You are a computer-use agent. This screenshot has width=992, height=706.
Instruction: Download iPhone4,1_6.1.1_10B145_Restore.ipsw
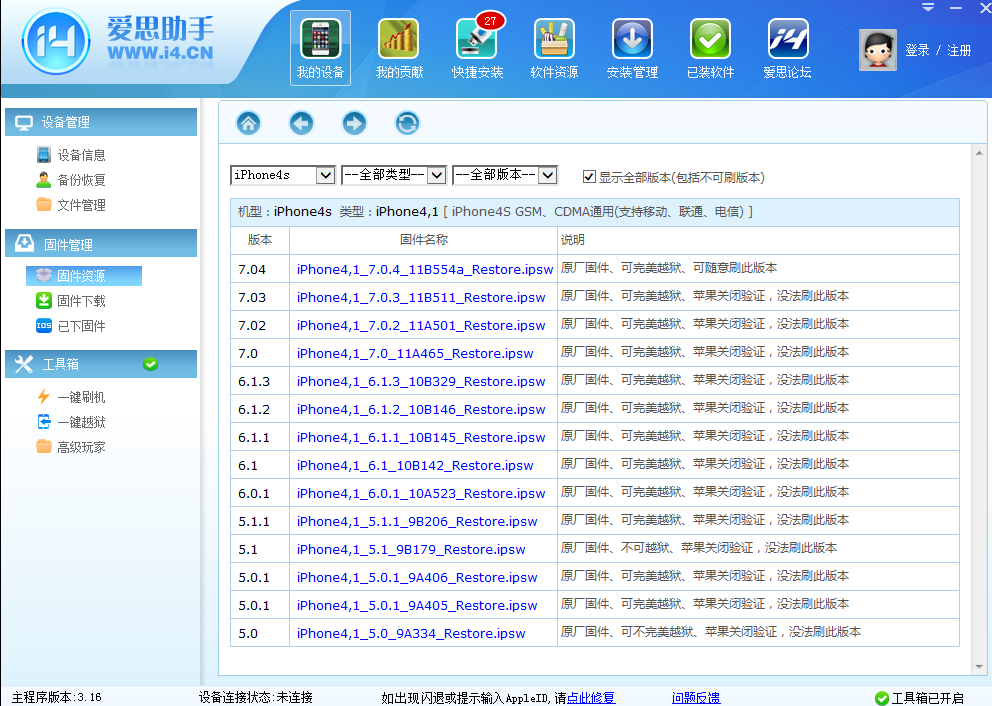[421, 437]
